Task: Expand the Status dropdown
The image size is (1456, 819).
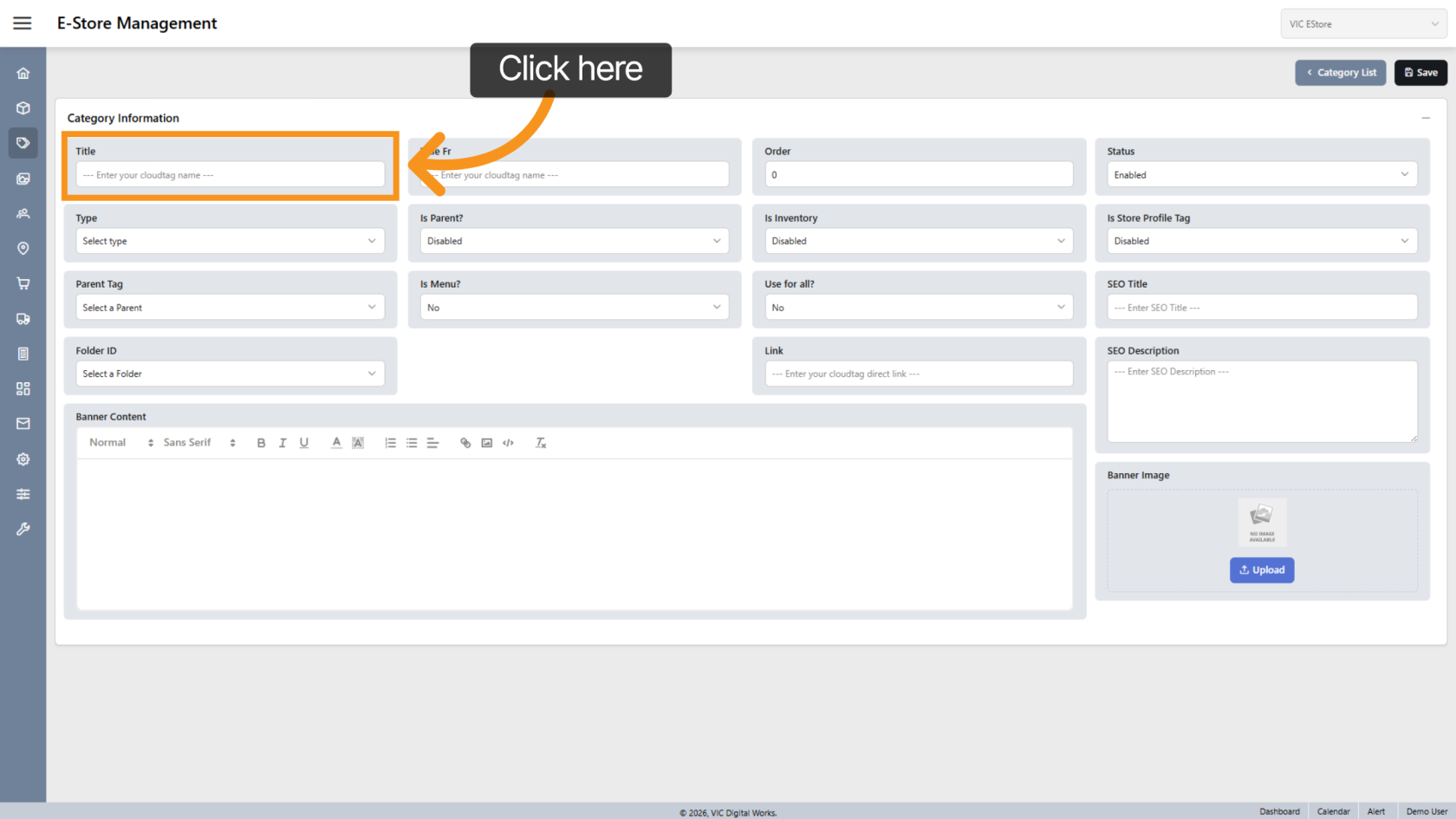Action: [1261, 175]
